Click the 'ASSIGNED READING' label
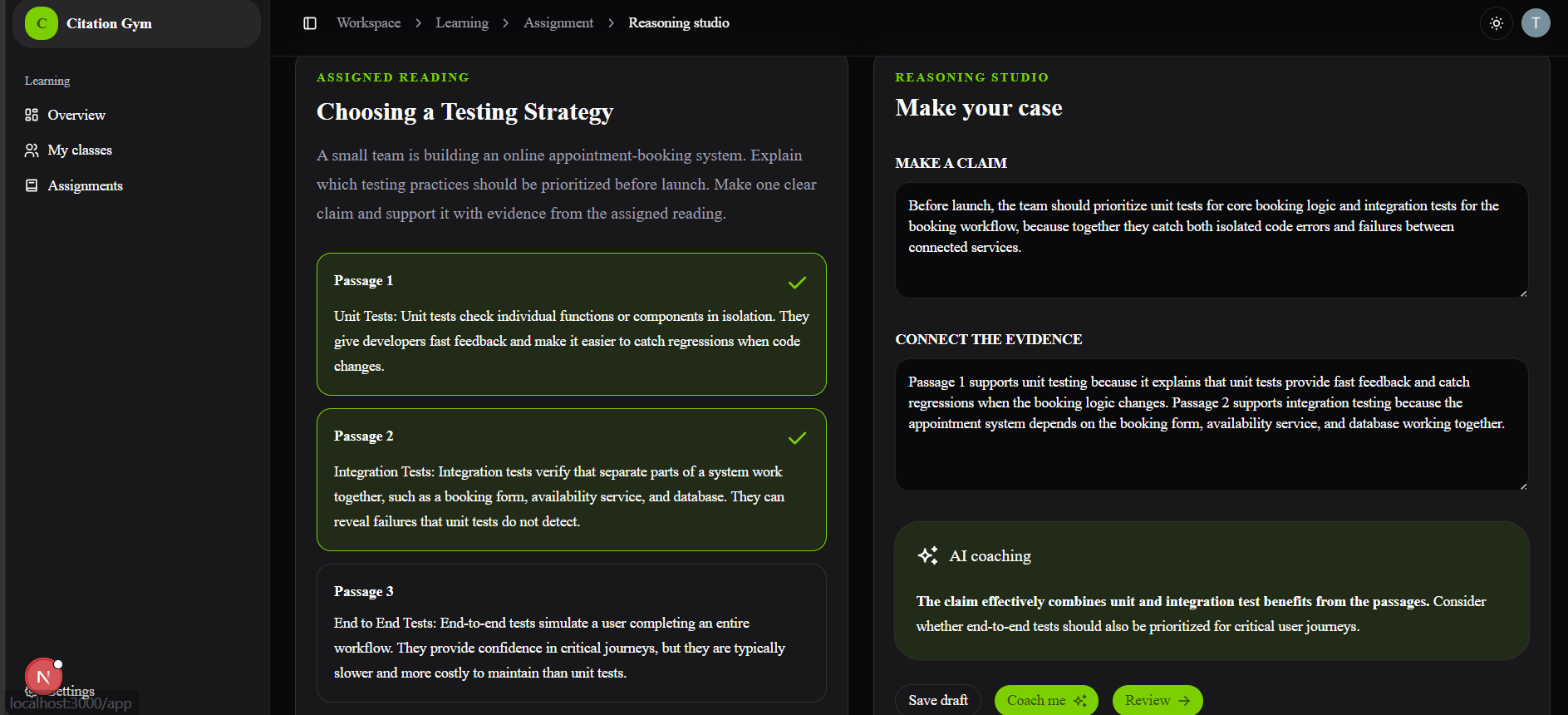The width and height of the screenshot is (1568, 715). tap(393, 77)
